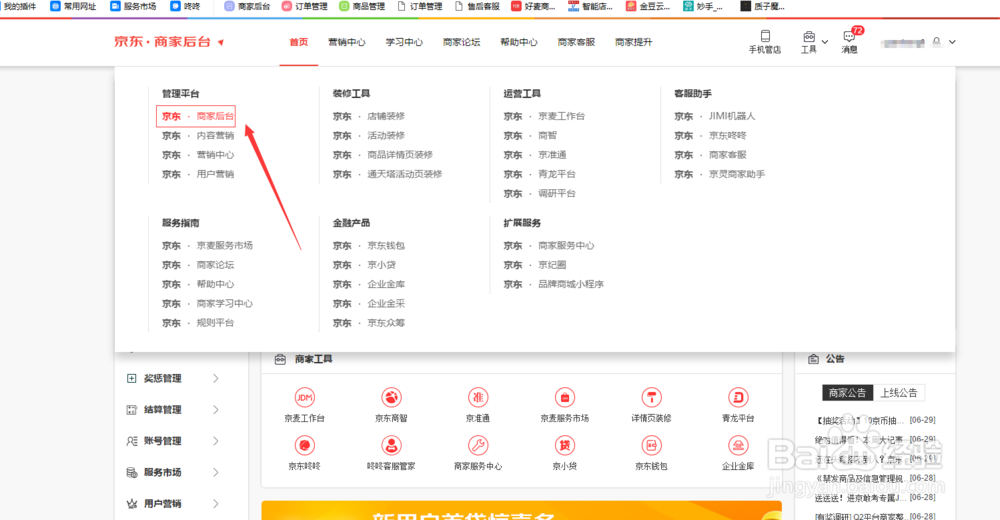Screen dimensions: 1000x520
Task: Open the 企业金库 icon in 商家工具
Action: (x=738, y=445)
